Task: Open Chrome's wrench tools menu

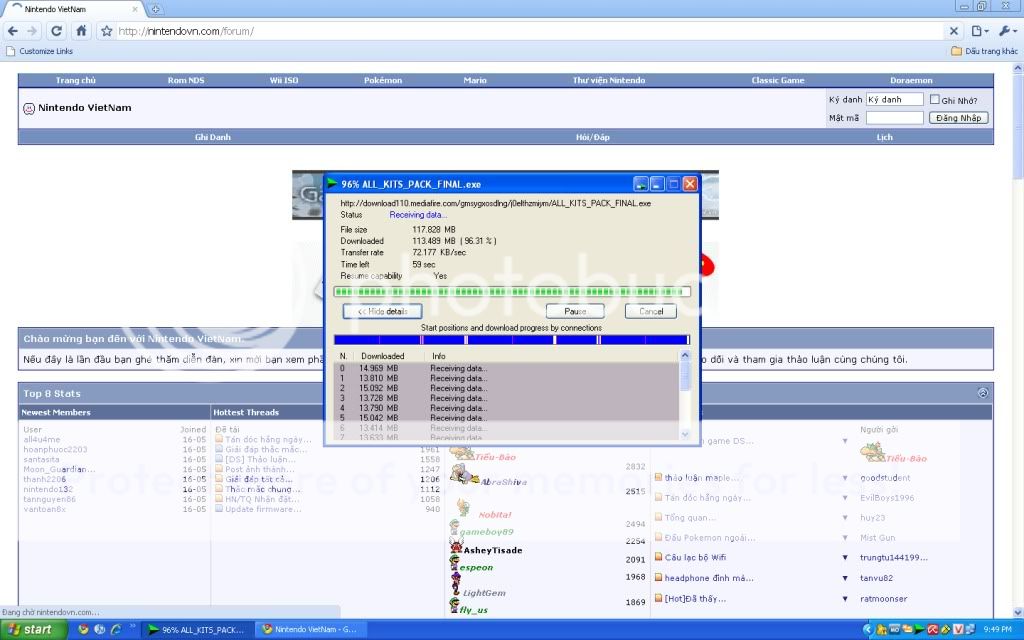Action: pos(1008,31)
